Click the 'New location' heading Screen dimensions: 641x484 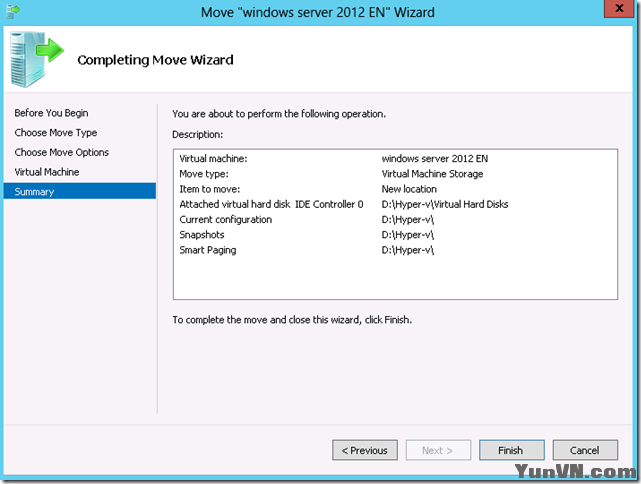point(409,189)
